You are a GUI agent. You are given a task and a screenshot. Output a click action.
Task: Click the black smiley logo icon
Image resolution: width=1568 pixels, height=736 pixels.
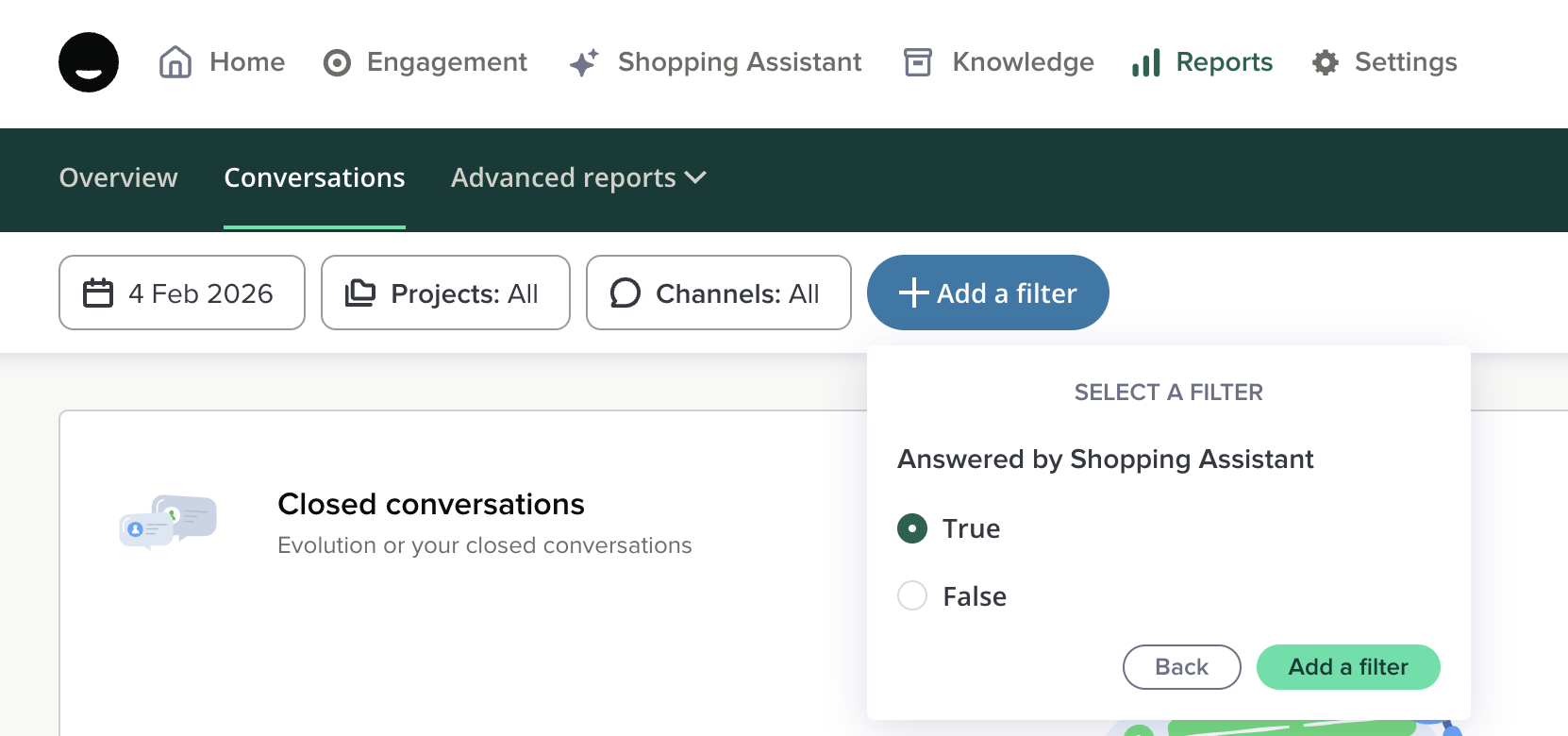[x=89, y=62]
